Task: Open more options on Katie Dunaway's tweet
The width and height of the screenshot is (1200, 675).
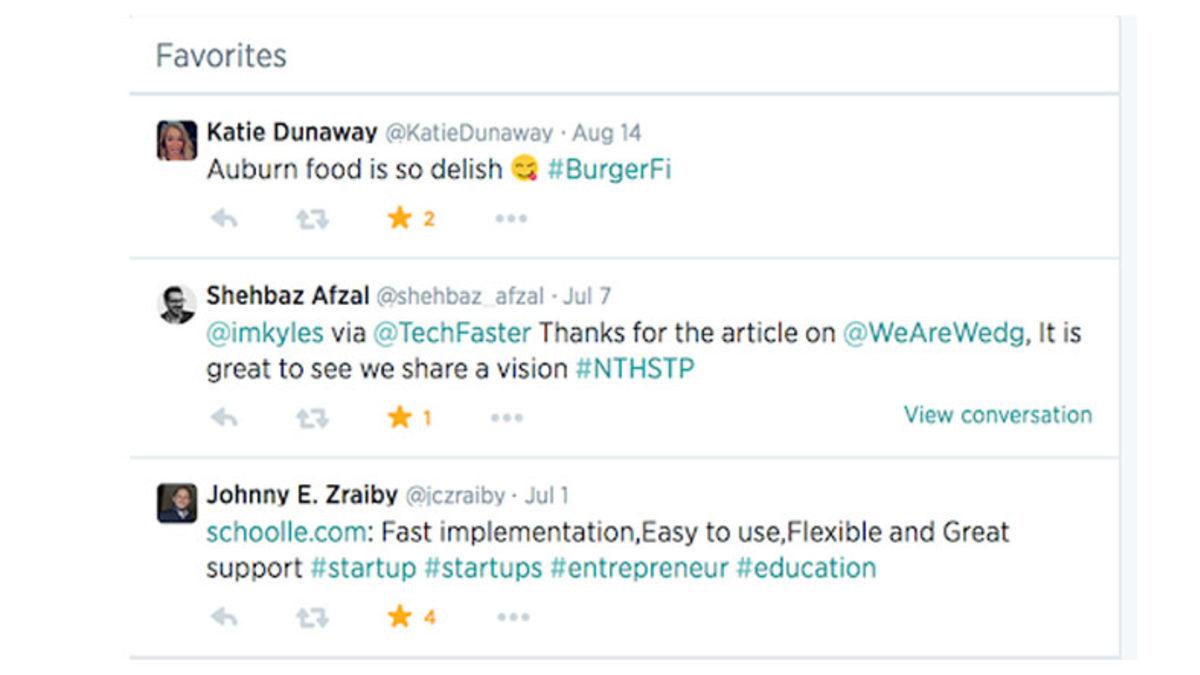Action: point(511,219)
